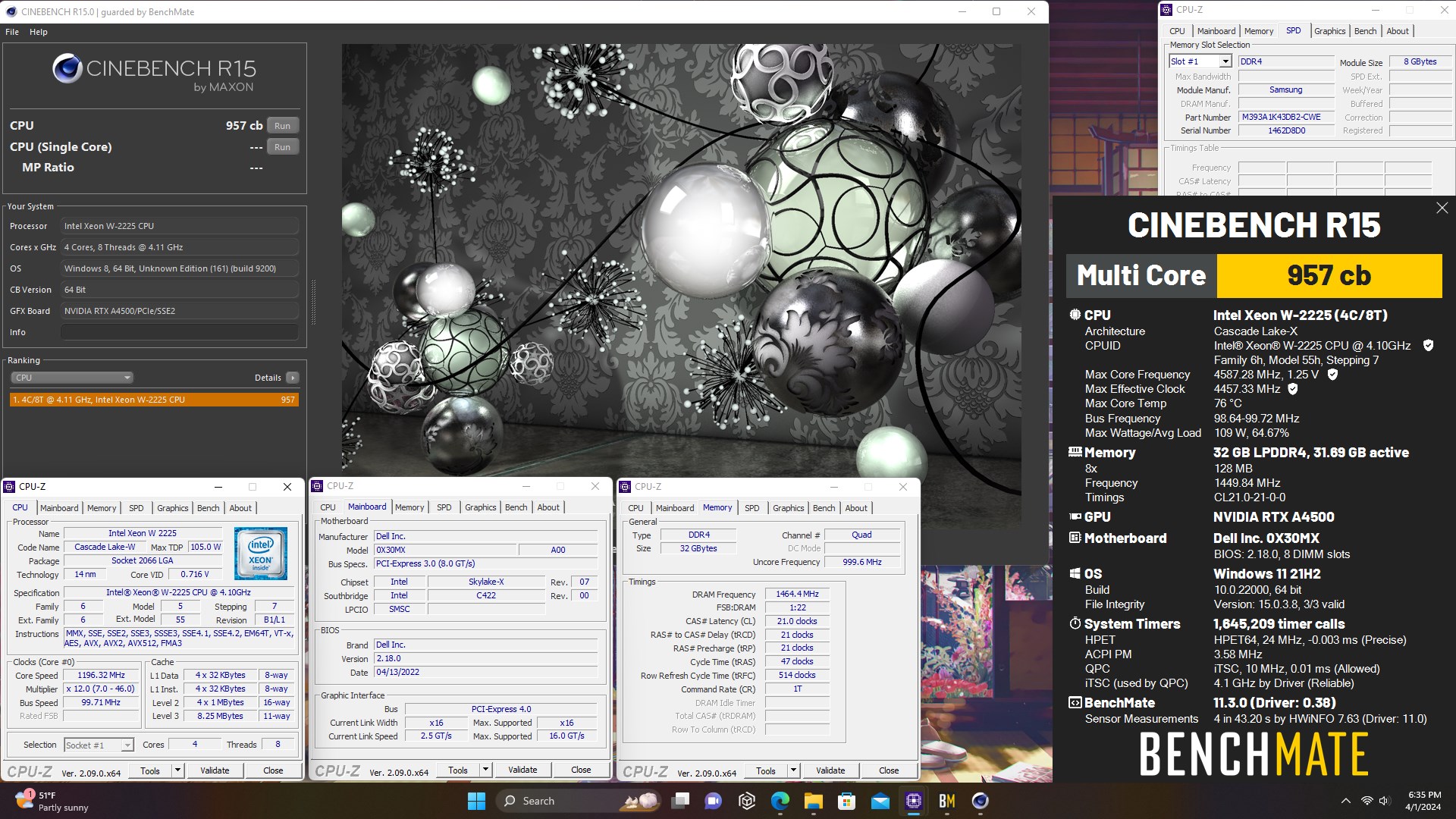
Task: Open the Mail app from taskbar
Action: [880, 801]
